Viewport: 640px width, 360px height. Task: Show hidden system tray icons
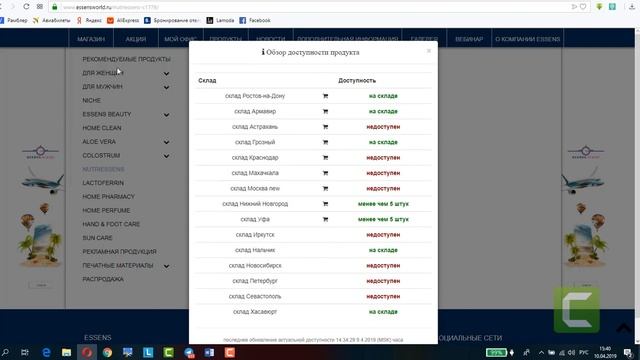pyautogui.click(x=541, y=352)
